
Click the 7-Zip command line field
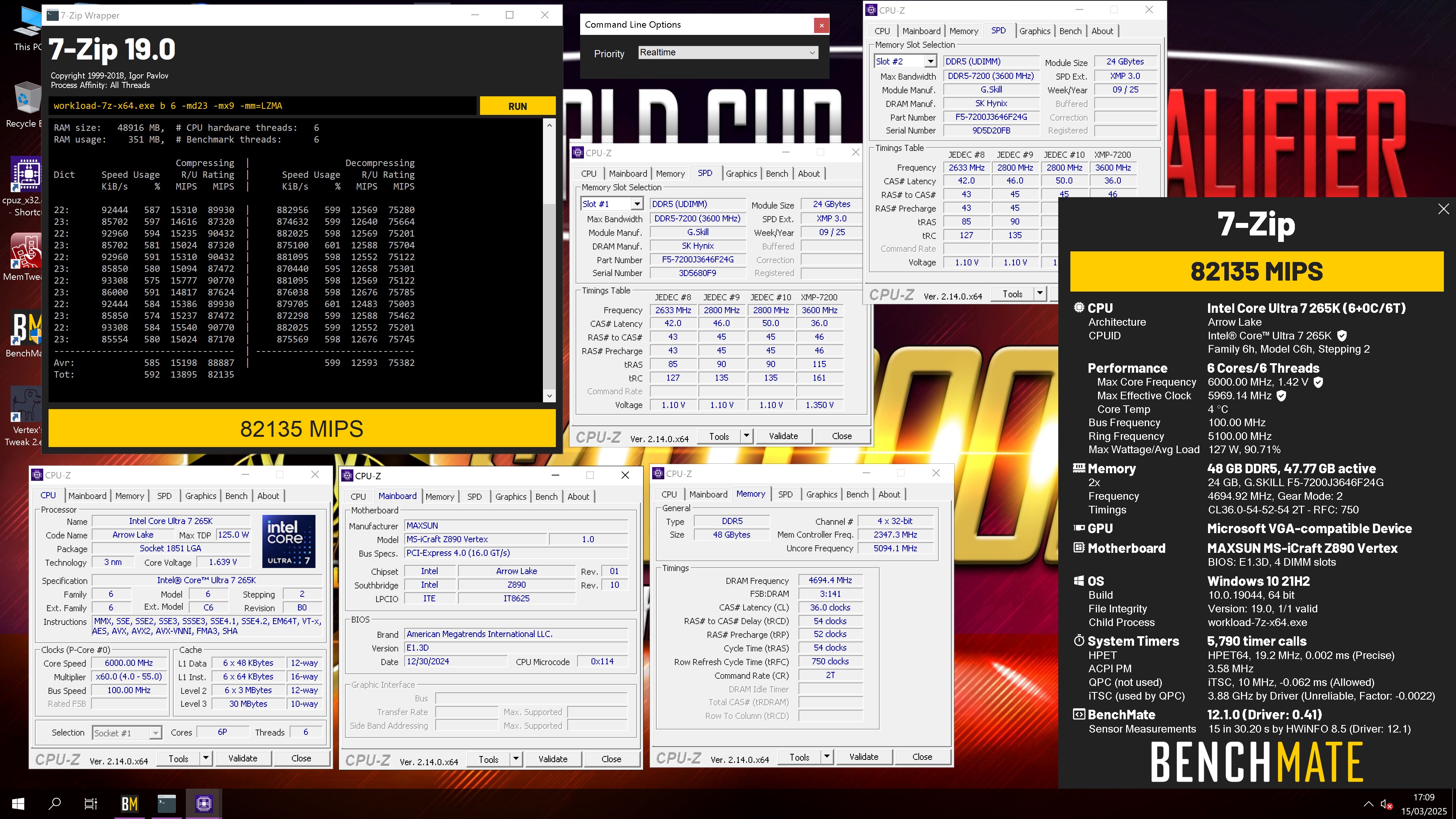pos(263,106)
